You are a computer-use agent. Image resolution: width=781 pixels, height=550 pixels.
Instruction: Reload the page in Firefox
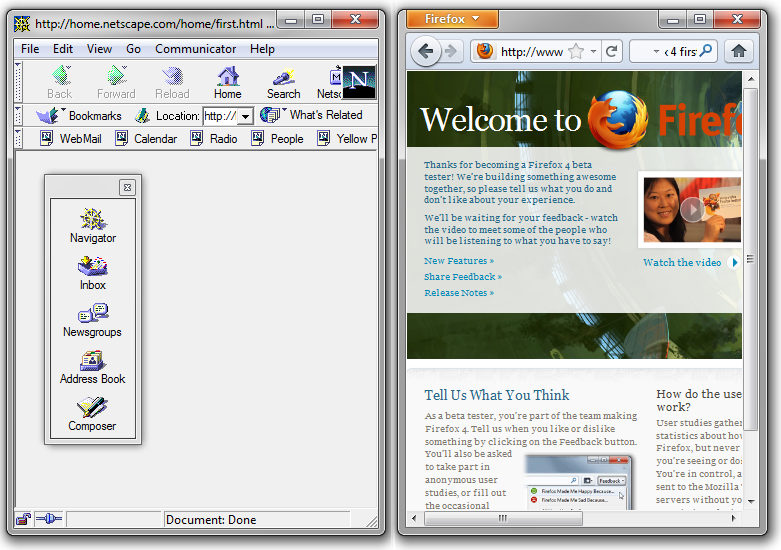click(x=612, y=51)
